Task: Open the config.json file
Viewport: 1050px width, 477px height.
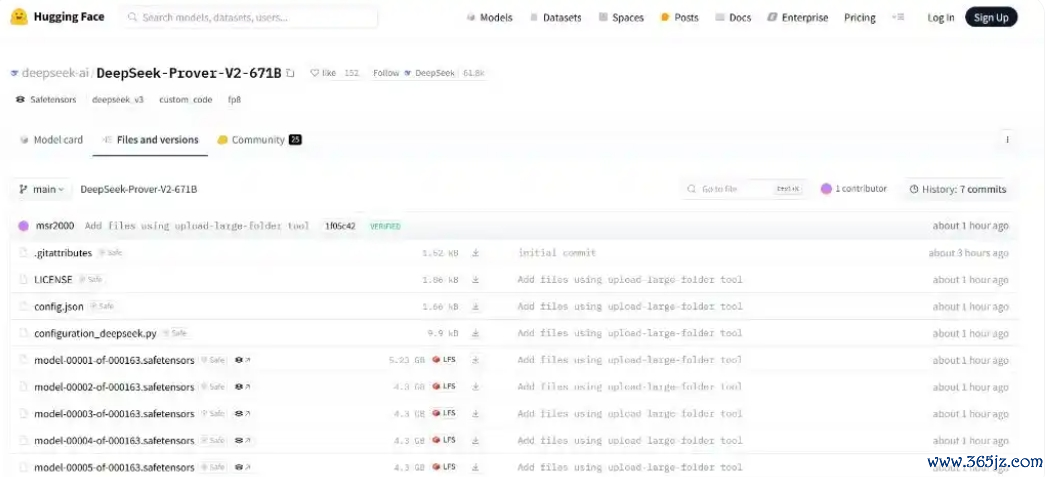Action: tap(59, 307)
